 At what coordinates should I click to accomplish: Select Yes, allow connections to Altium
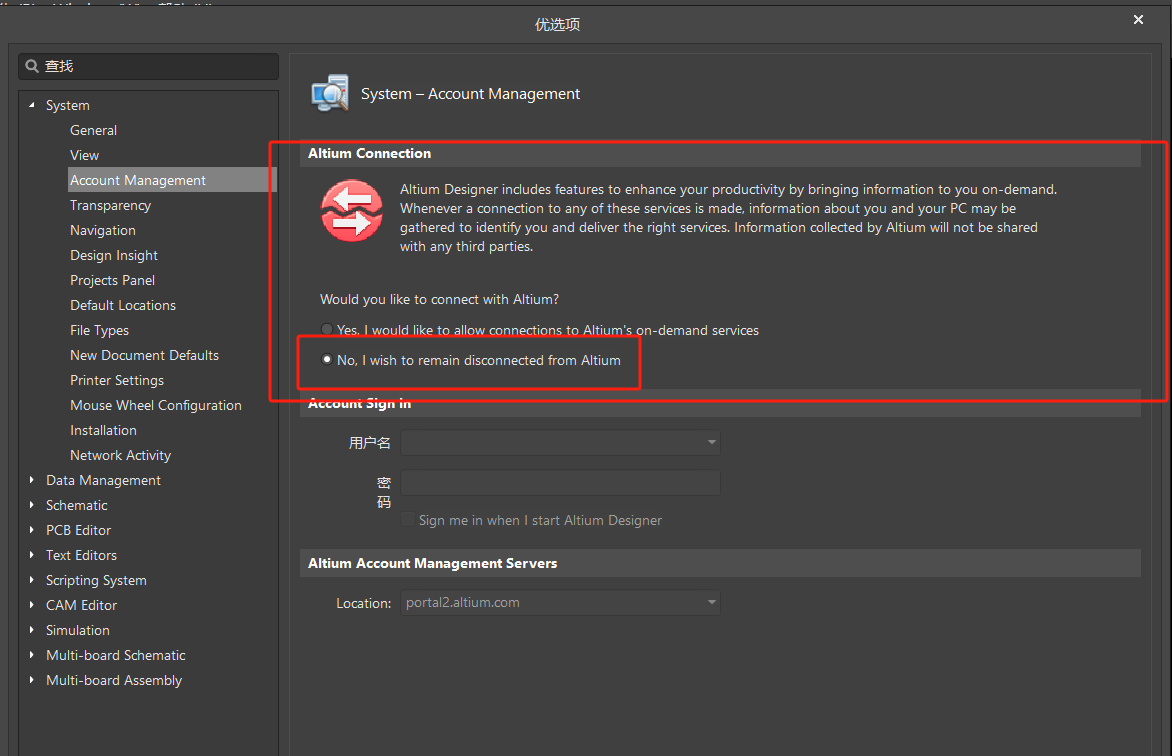327,330
